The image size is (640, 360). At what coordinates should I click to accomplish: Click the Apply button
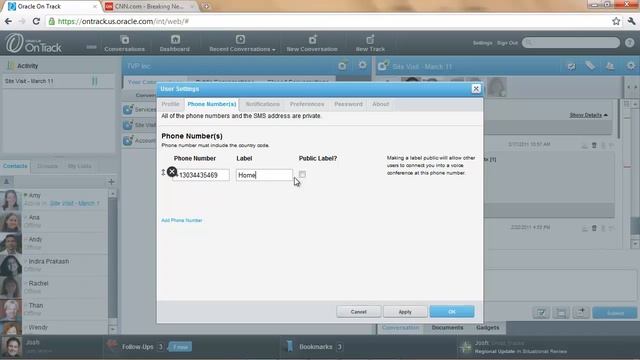click(x=405, y=312)
